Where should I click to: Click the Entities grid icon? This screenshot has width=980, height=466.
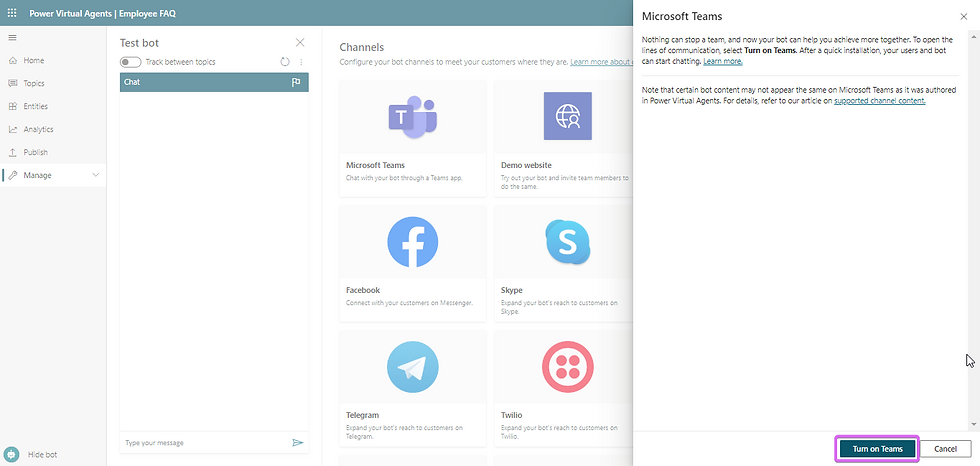pyautogui.click(x=12, y=106)
